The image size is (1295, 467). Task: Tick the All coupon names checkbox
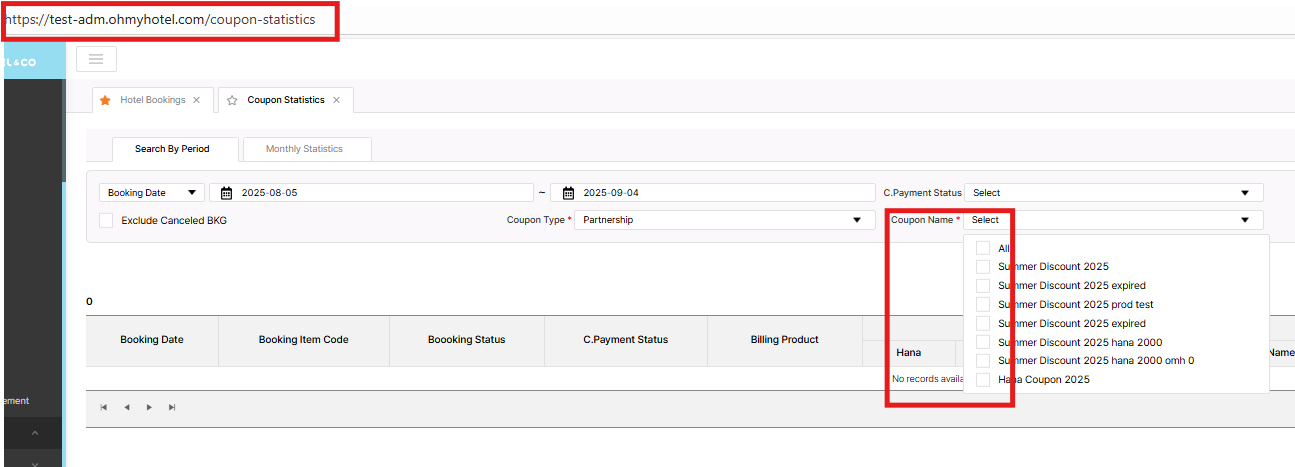[x=983, y=248]
